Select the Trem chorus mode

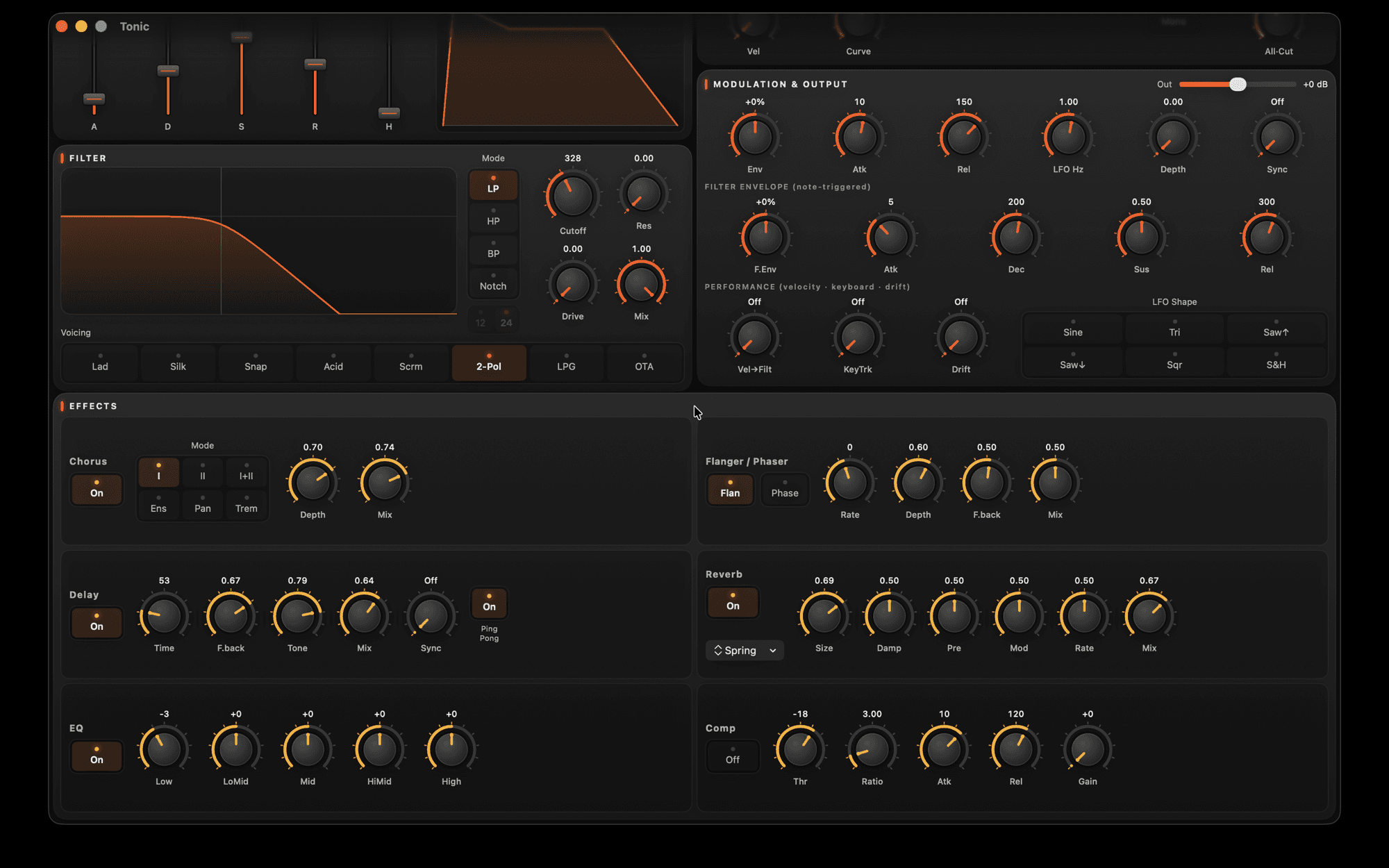click(246, 505)
